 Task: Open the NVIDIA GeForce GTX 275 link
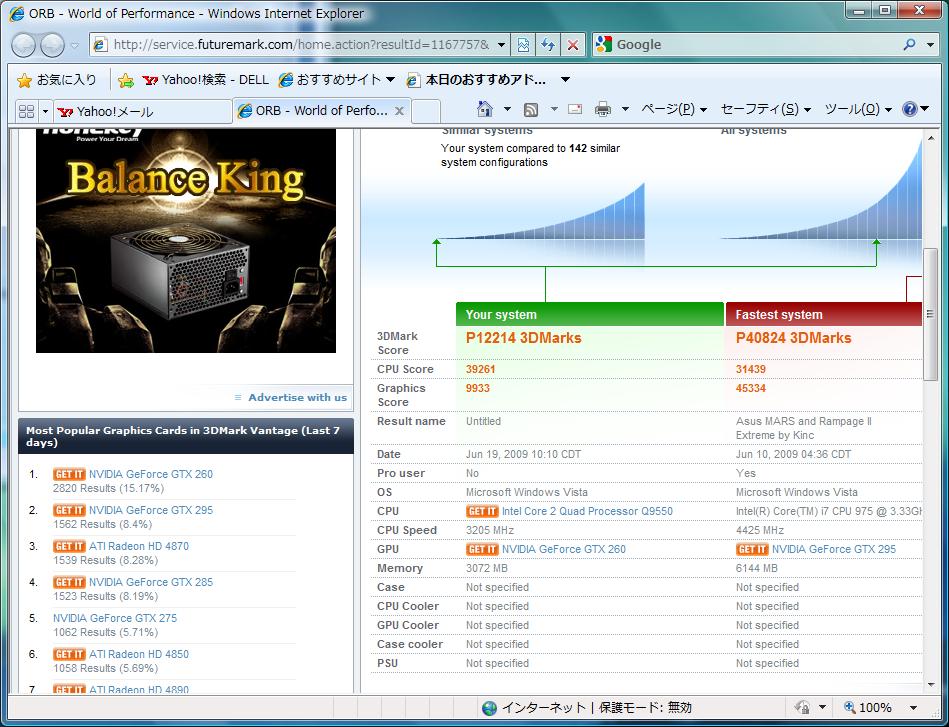click(x=115, y=618)
